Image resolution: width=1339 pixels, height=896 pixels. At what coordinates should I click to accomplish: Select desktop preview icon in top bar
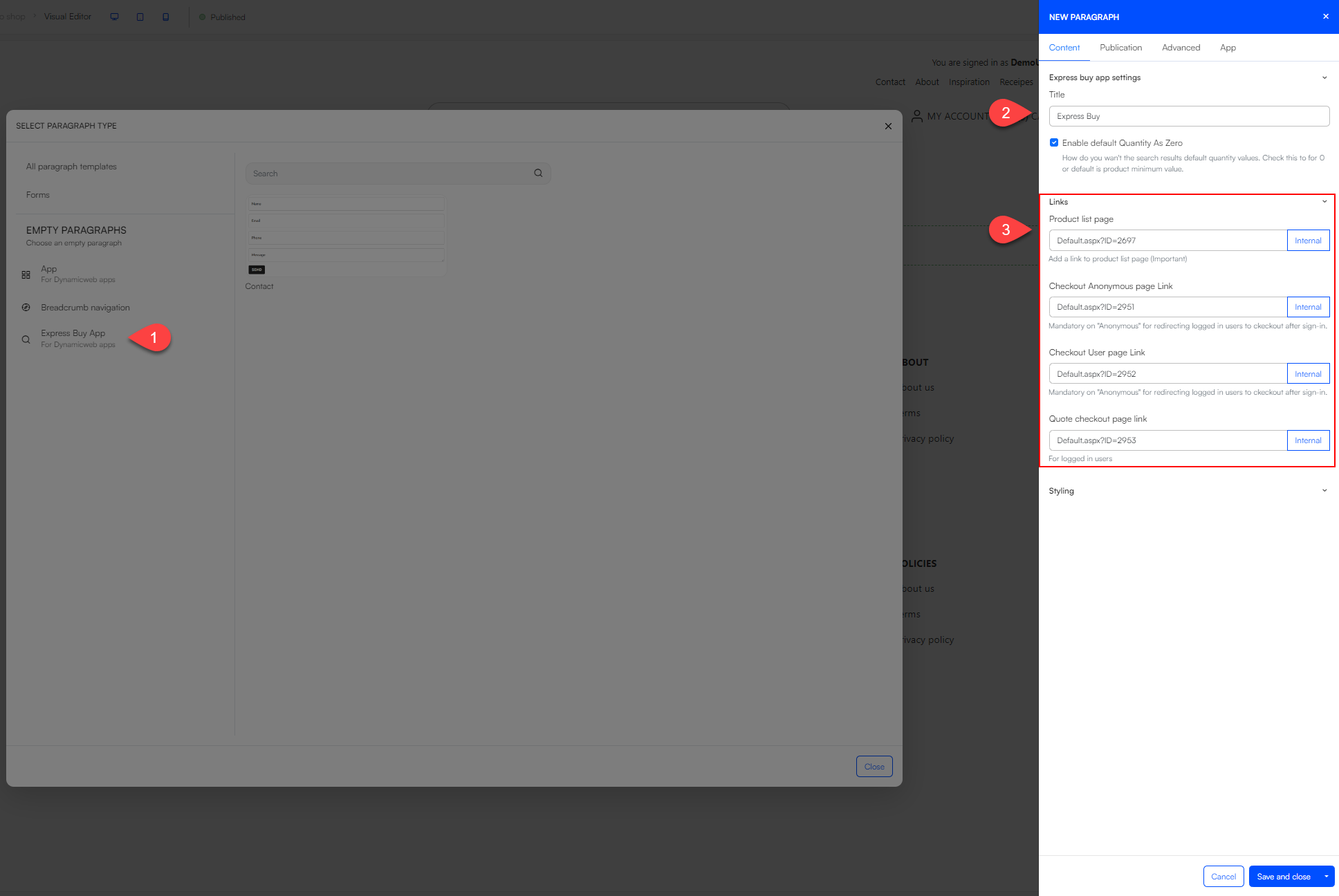[115, 17]
